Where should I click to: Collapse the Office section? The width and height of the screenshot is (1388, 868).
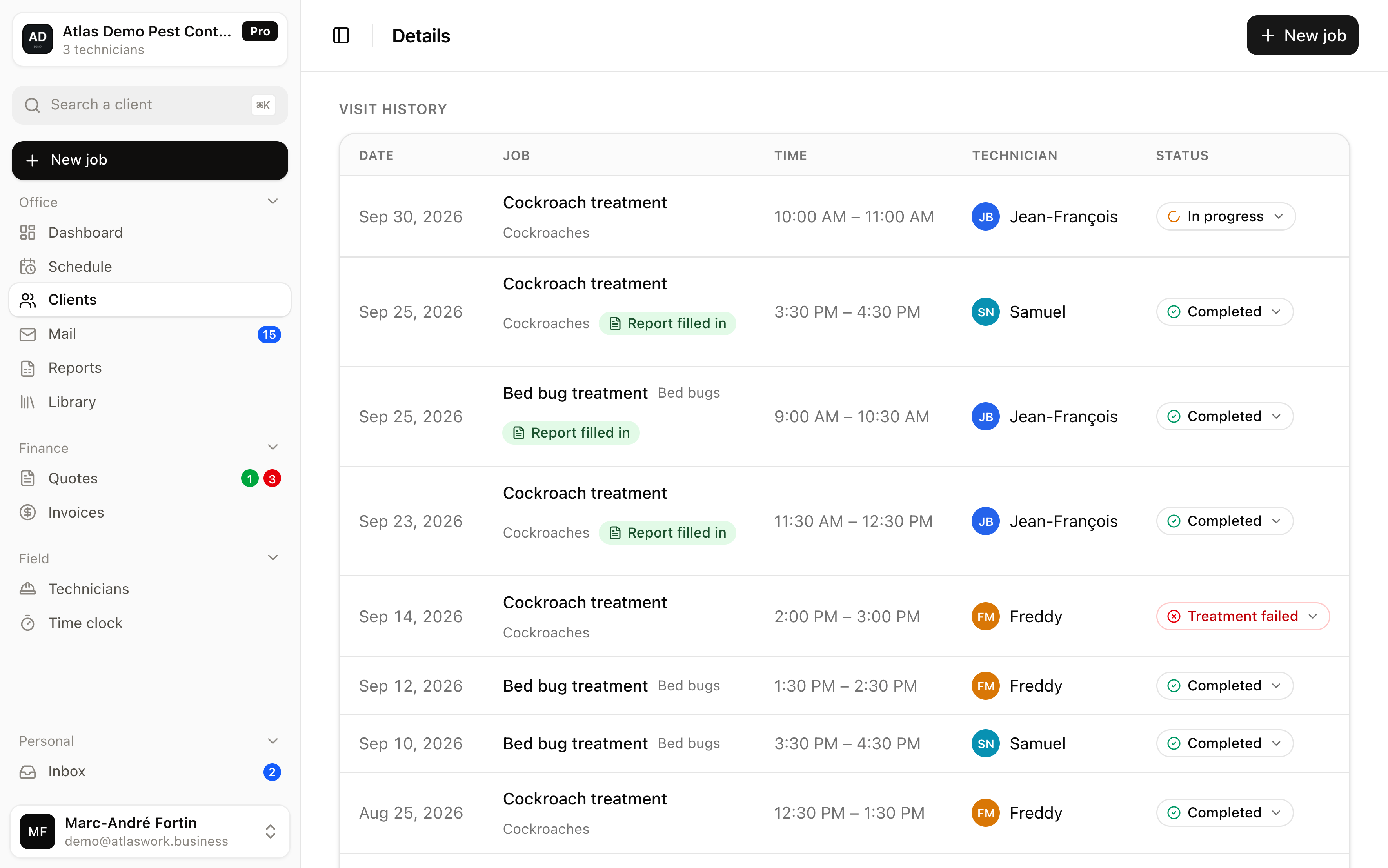pyautogui.click(x=273, y=202)
